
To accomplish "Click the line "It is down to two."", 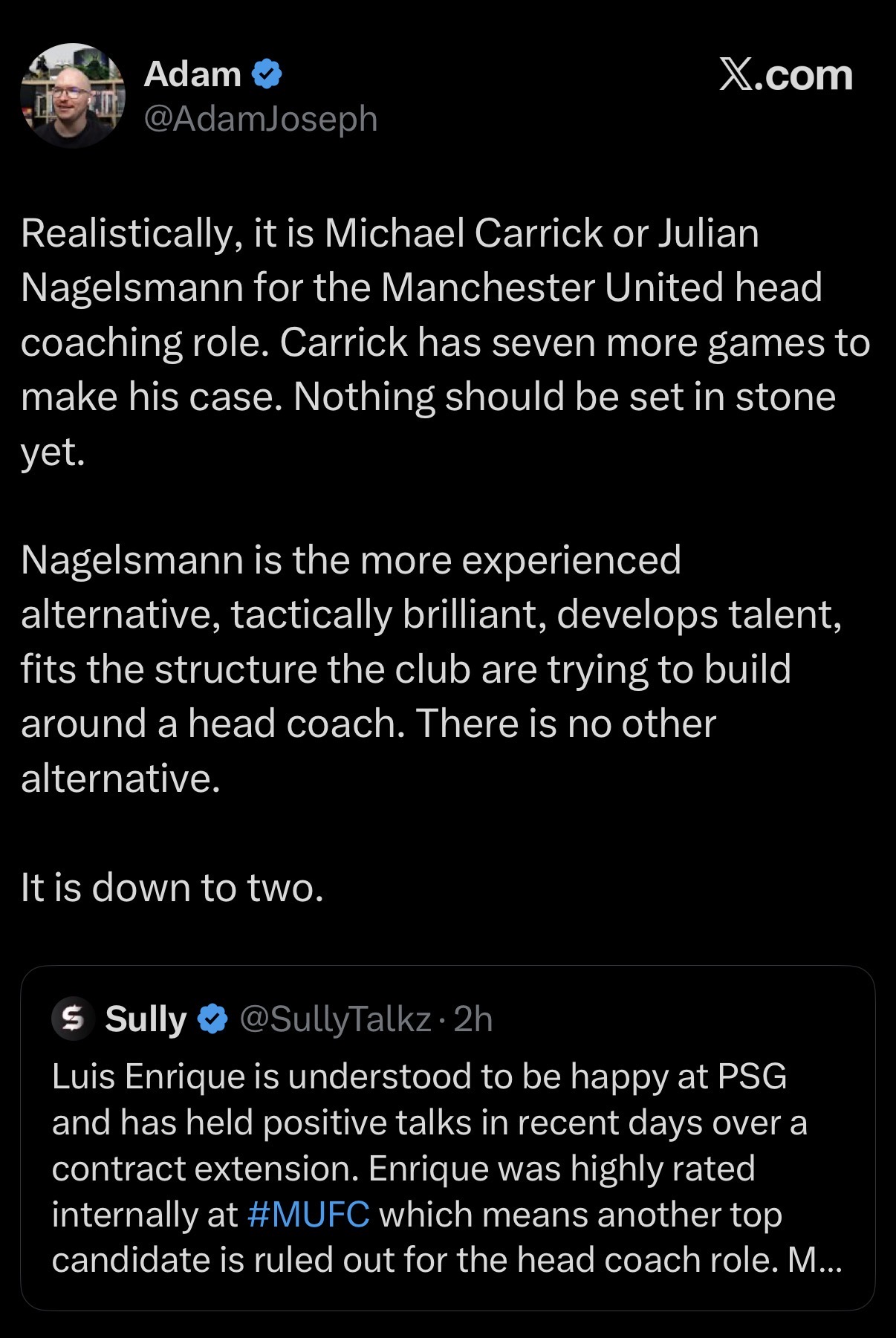I will 172,887.
